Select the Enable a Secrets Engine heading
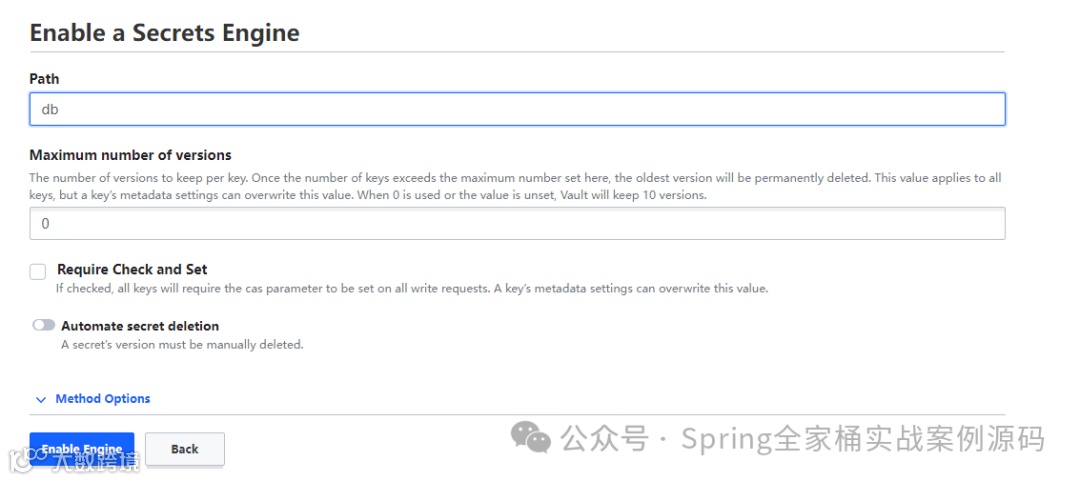 tap(165, 32)
